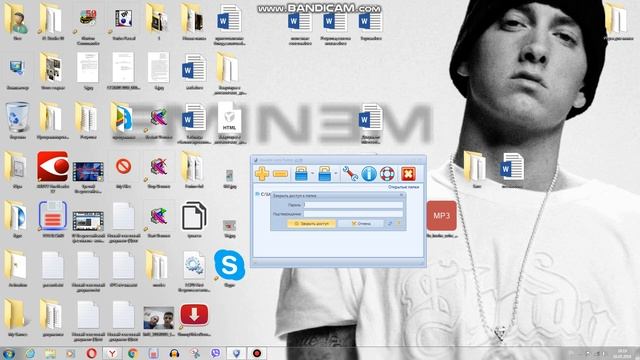The image size is (640, 360).
Task: Click the yellow minus Remove folder icon
Action: [280, 174]
